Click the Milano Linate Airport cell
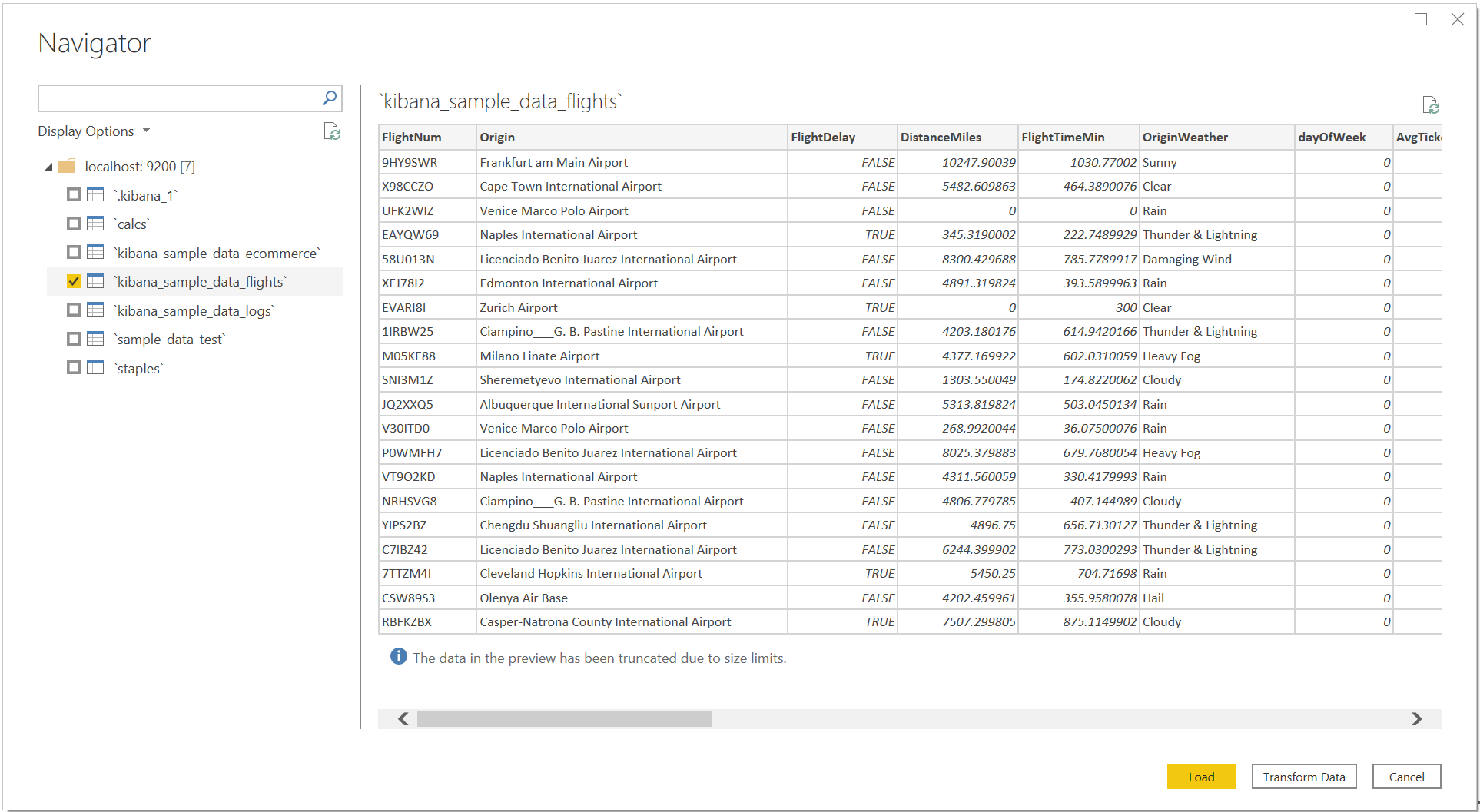Image resolution: width=1480 pixels, height=812 pixels. pos(632,356)
